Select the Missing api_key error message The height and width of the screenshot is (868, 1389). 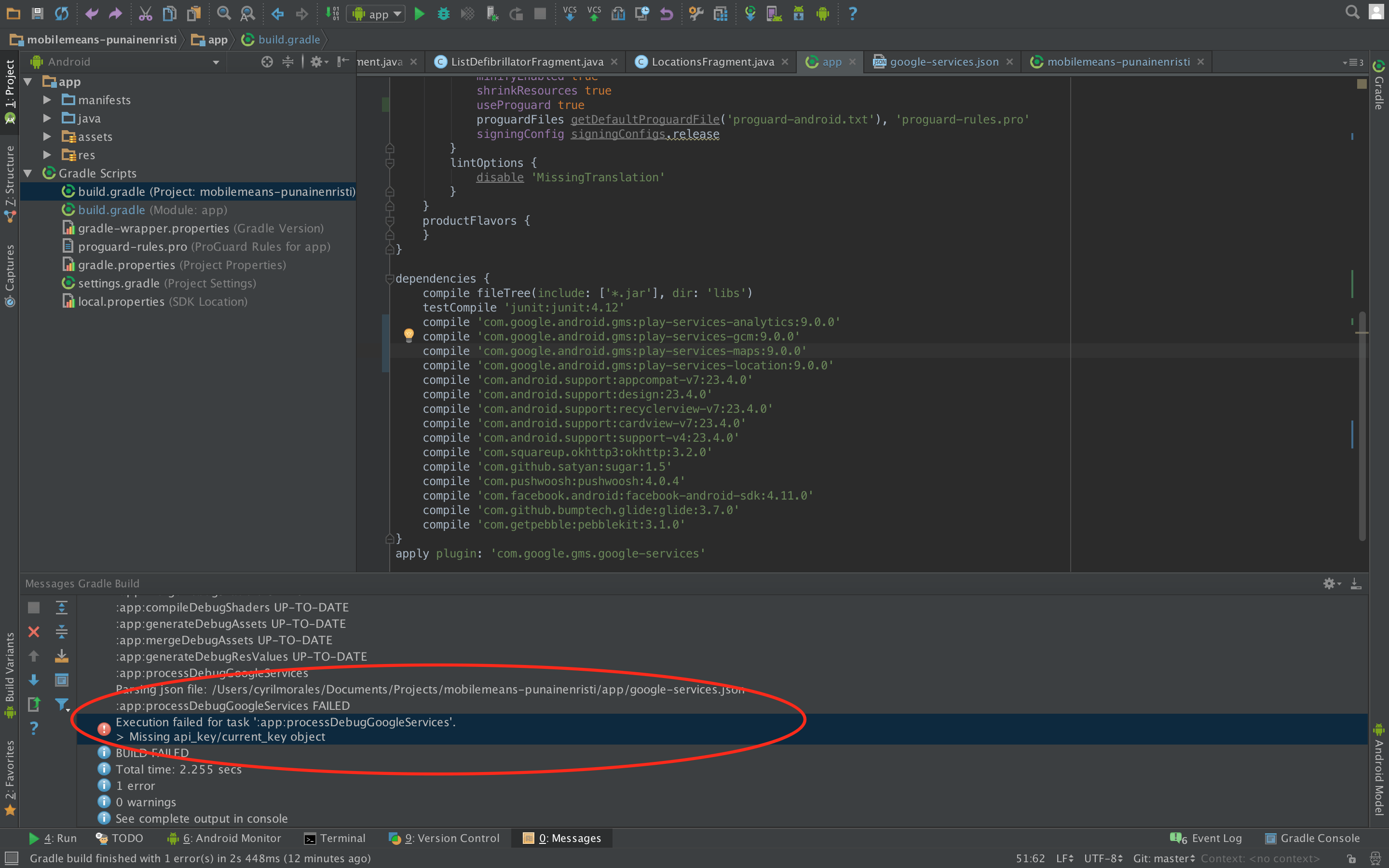[x=722, y=729]
